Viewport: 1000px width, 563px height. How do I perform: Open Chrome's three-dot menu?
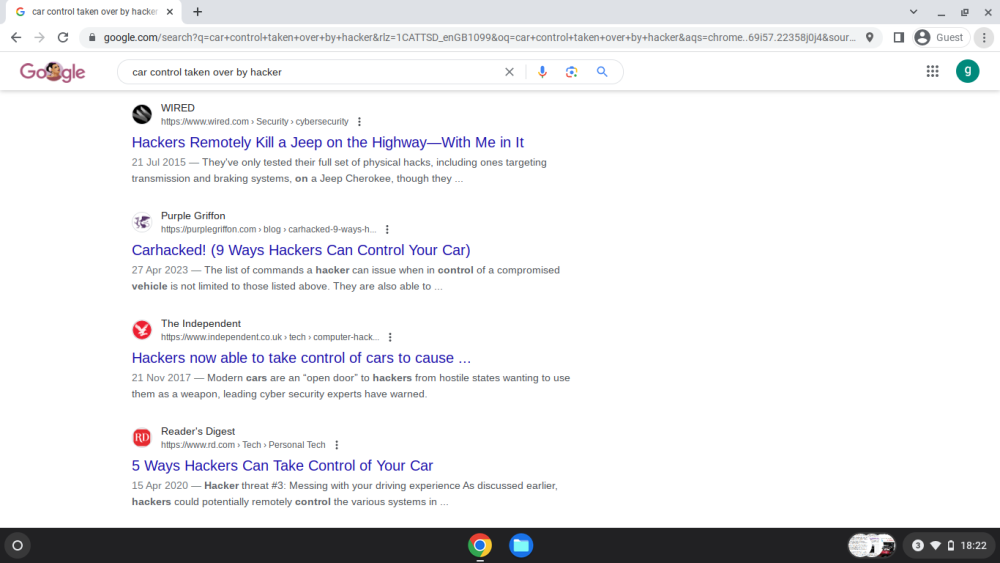984,38
